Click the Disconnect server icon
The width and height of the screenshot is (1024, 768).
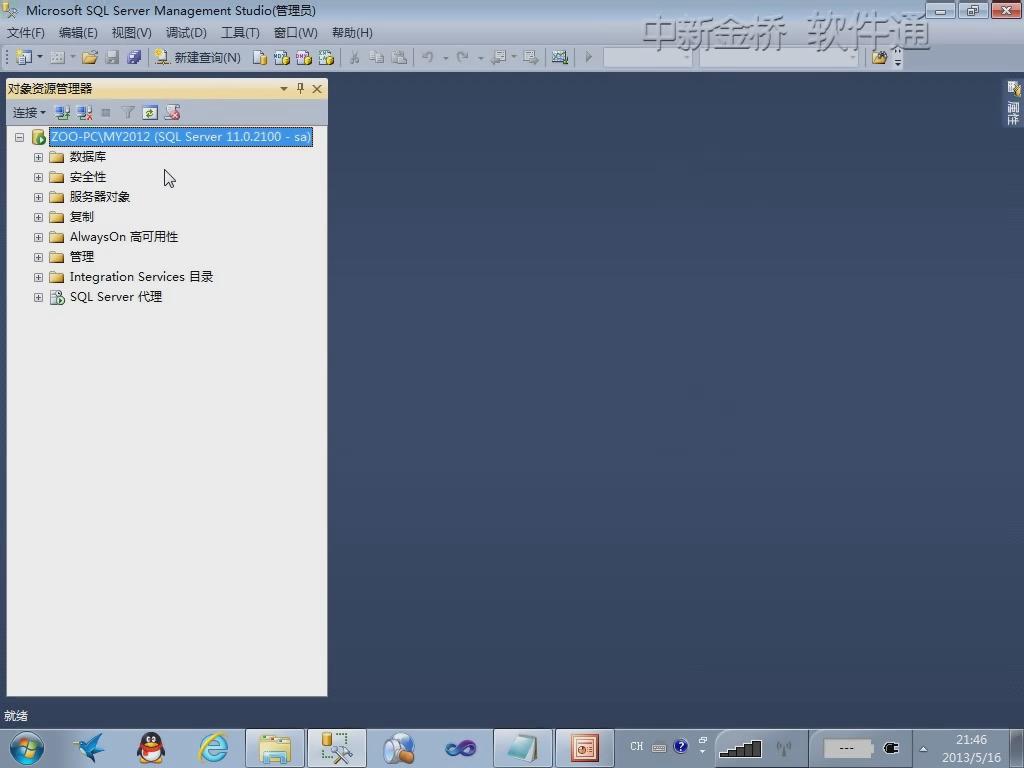(x=84, y=113)
